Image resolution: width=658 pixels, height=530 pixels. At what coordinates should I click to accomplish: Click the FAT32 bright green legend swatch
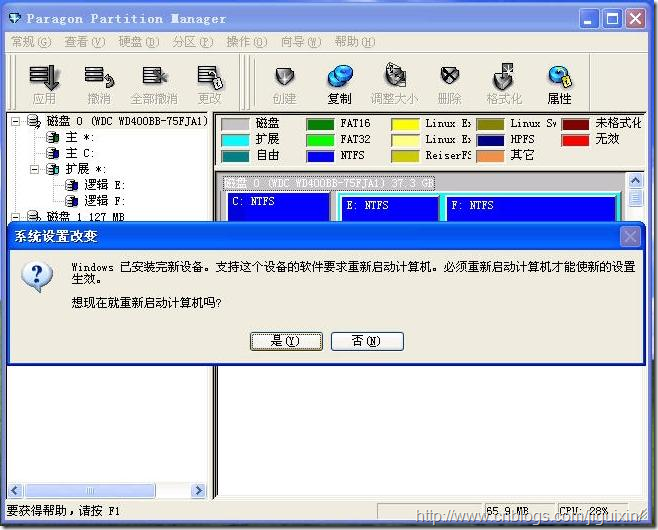click(x=320, y=140)
